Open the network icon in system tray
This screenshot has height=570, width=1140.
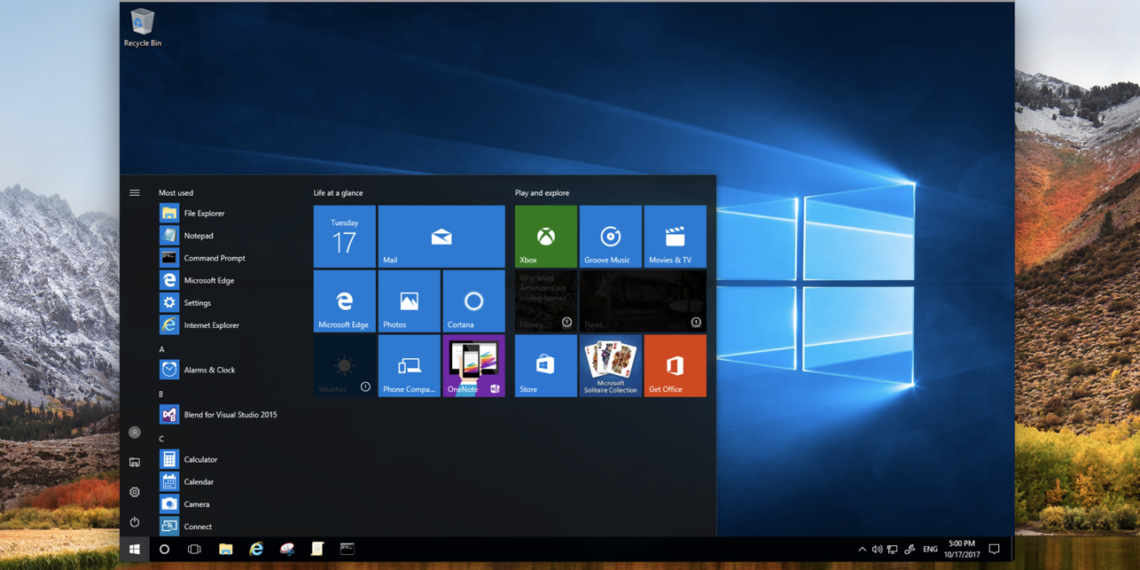pos(894,550)
